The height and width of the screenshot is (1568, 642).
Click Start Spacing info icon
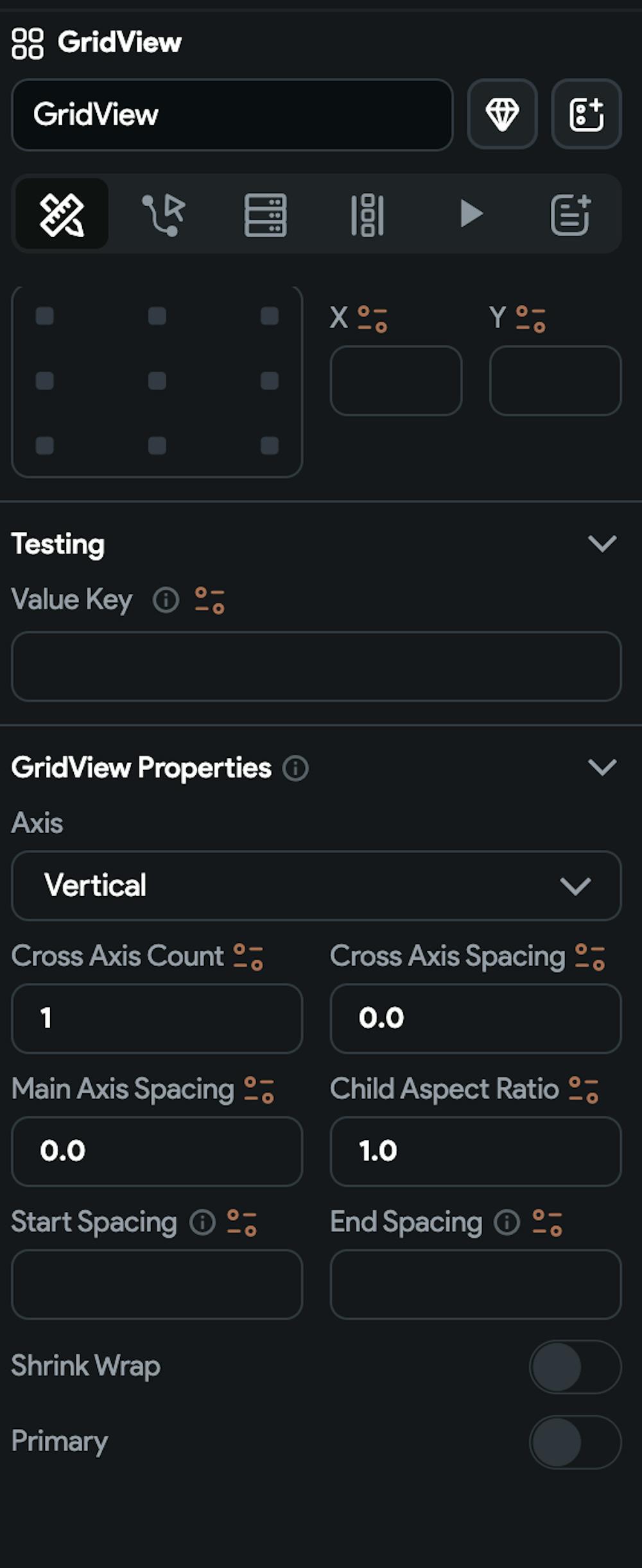coord(202,1222)
